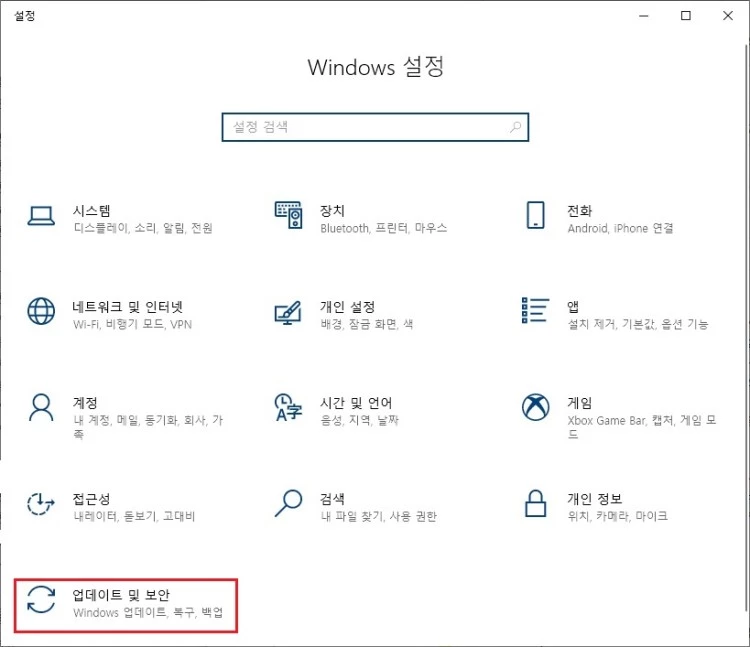Click the text 내 파일 찾기, 사용 권한
Screen dimensions: 750x647
pos(379,516)
